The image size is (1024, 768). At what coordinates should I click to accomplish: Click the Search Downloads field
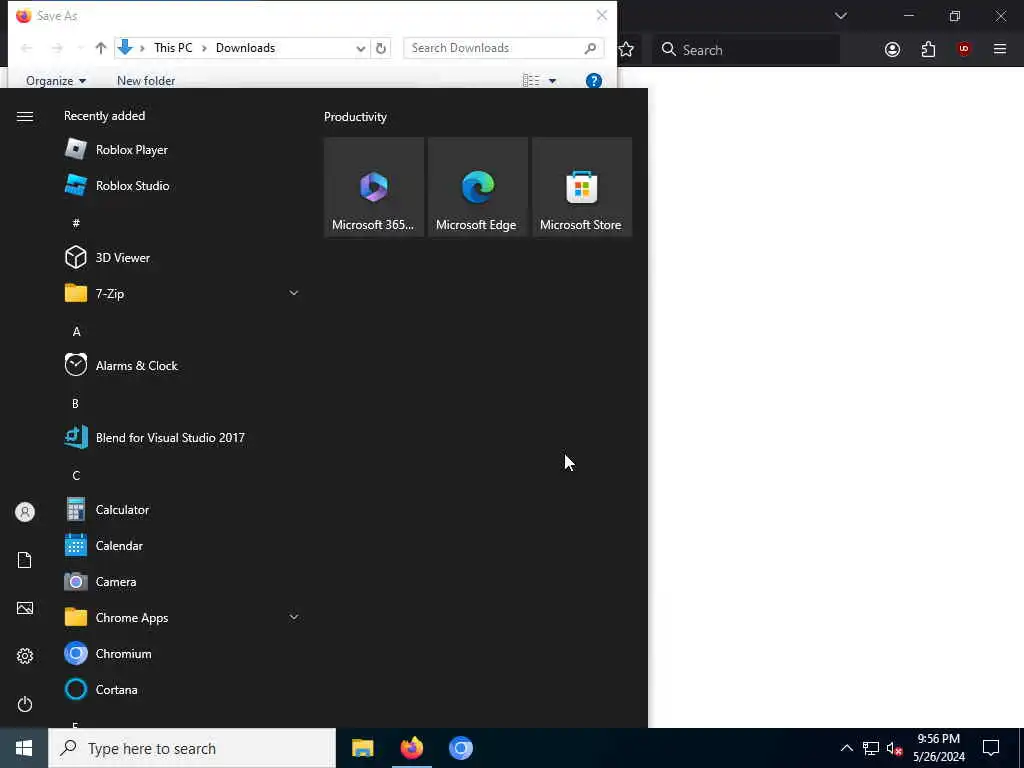(x=504, y=48)
